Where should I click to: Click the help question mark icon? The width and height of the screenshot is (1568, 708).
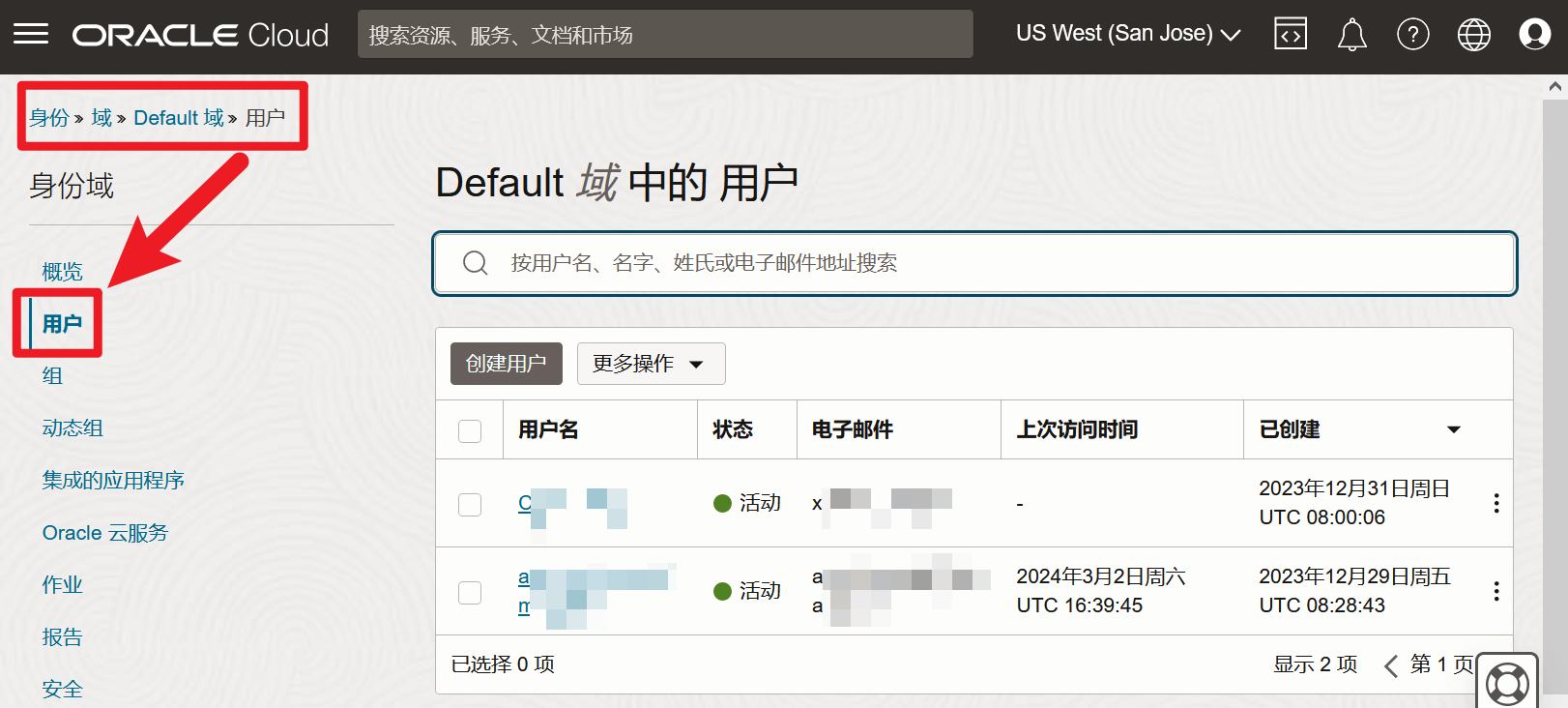(1412, 35)
